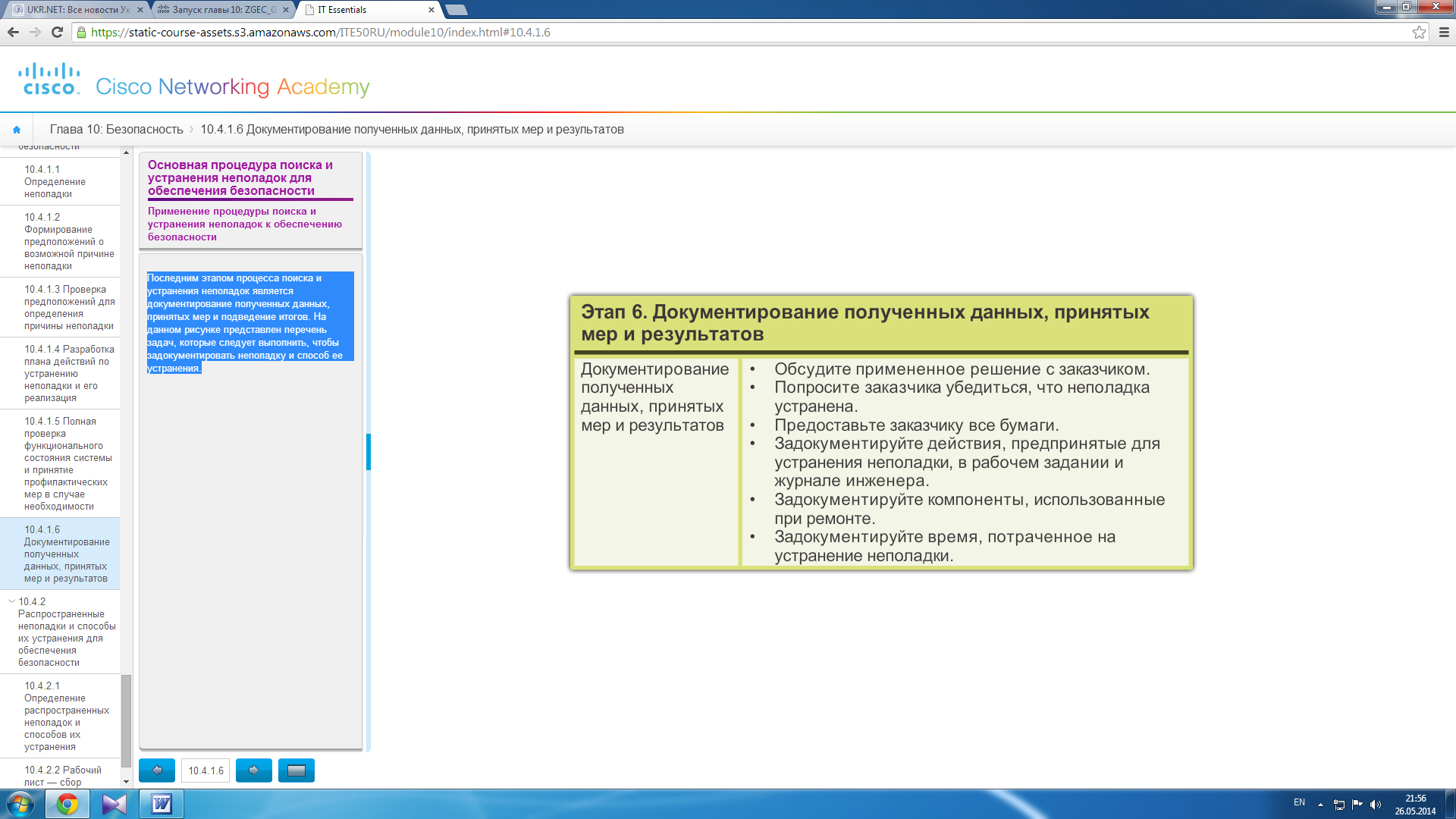Click the volume icon in system tray
Image resolution: width=1456 pixels, height=819 pixels.
tap(1376, 805)
